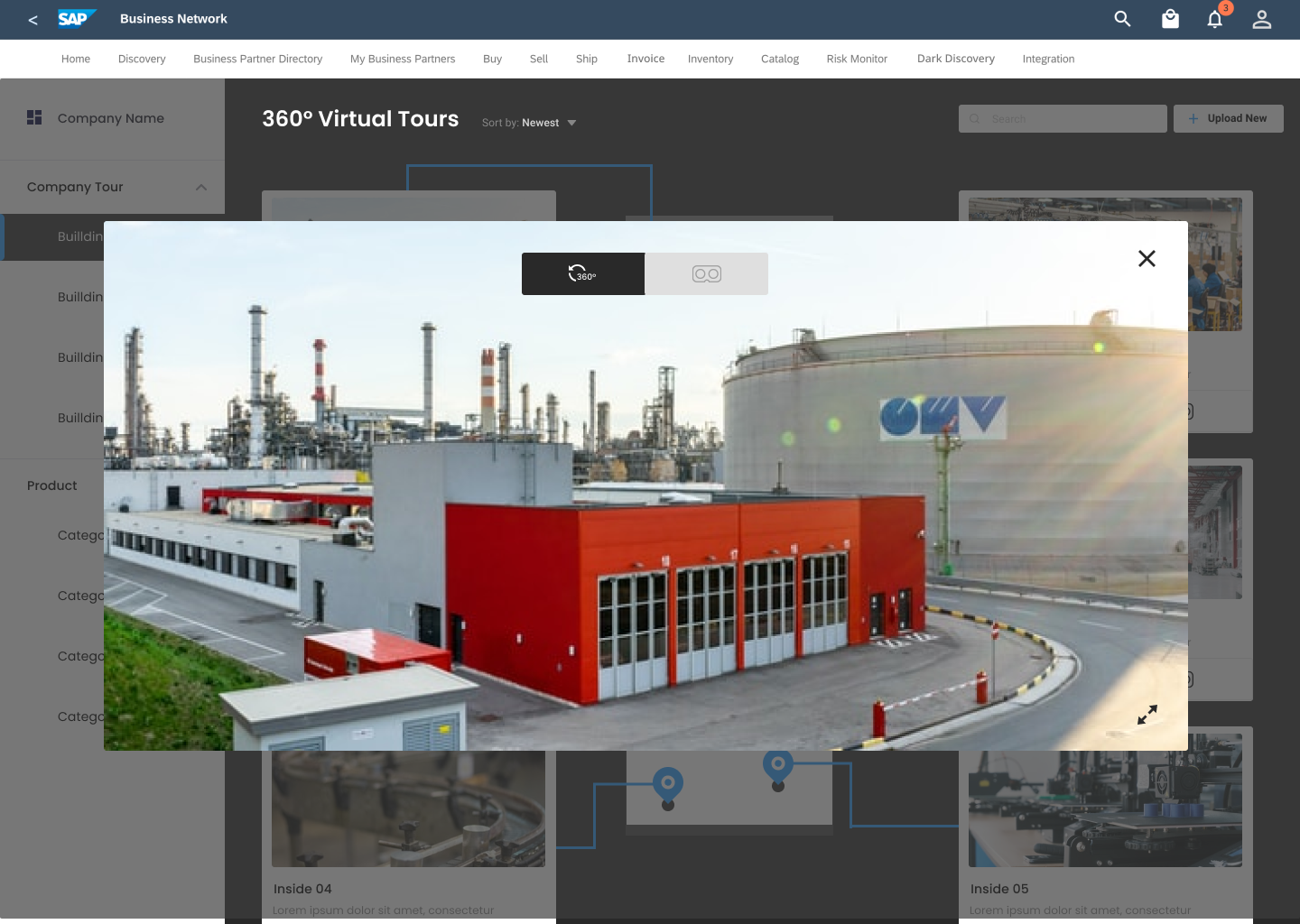This screenshot has width=1300, height=924.
Task: Select the Ship menu item
Action: click(587, 59)
